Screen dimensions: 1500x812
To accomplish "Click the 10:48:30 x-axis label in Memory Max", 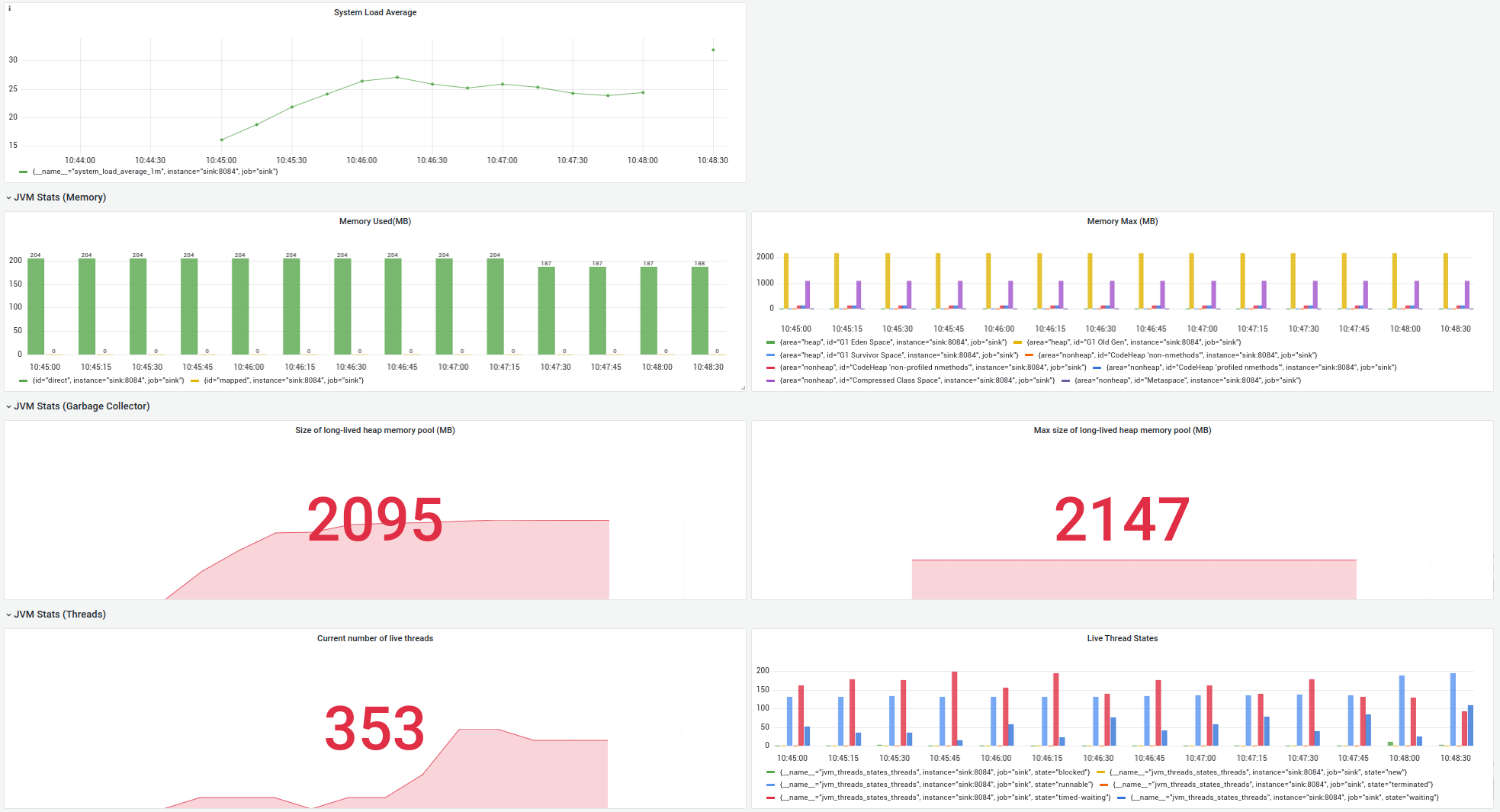I will [1455, 329].
